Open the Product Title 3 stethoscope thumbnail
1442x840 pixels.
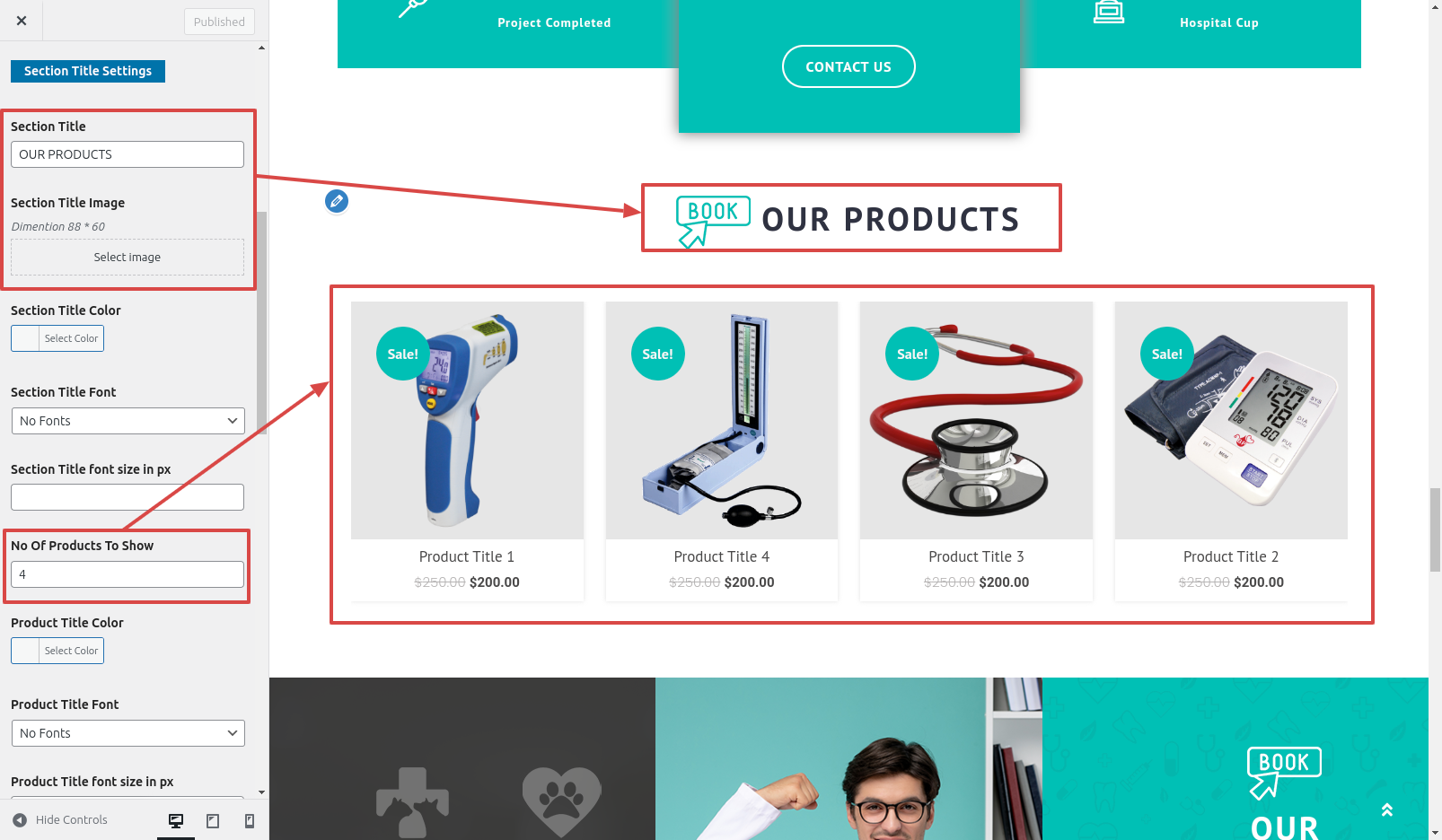[x=976, y=420]
